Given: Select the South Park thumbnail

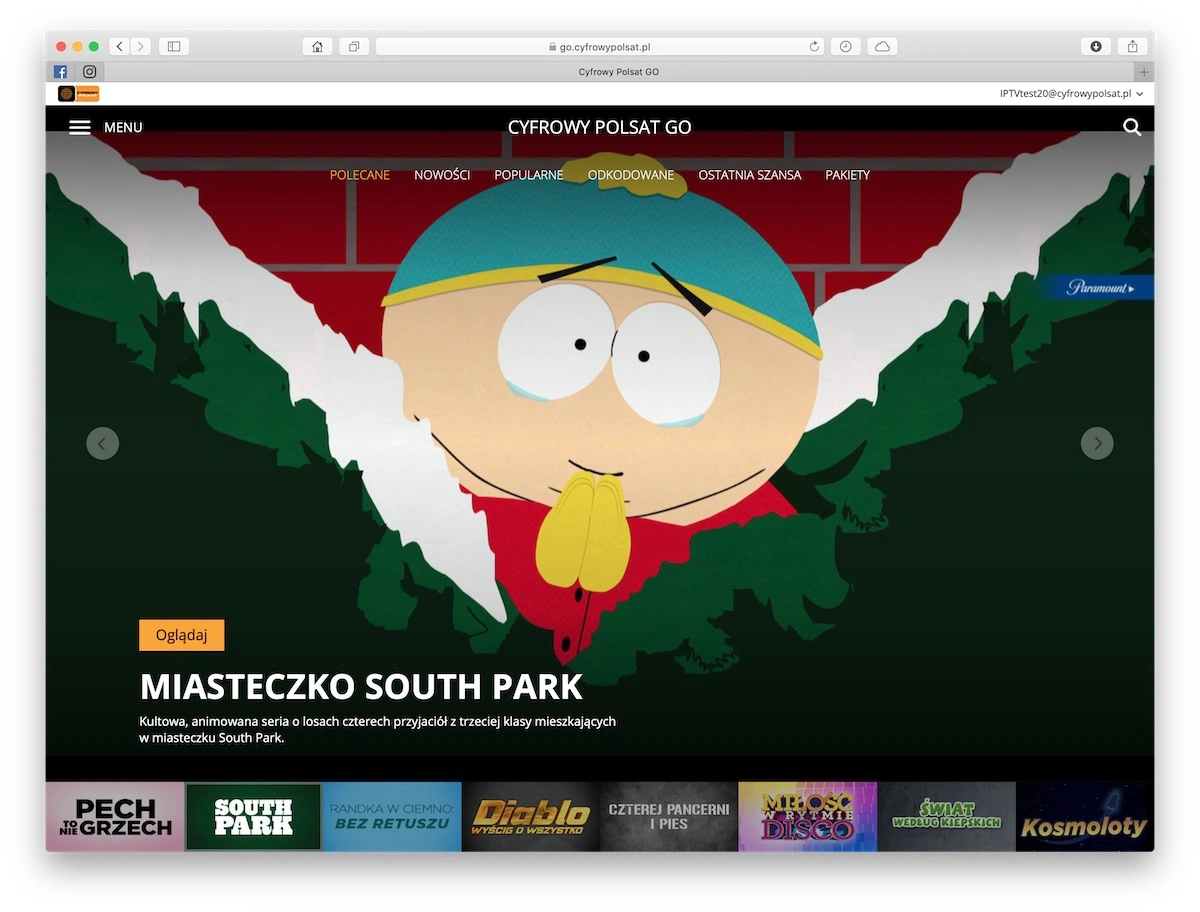Looking at the screenshot, I should tap(254, 817).
